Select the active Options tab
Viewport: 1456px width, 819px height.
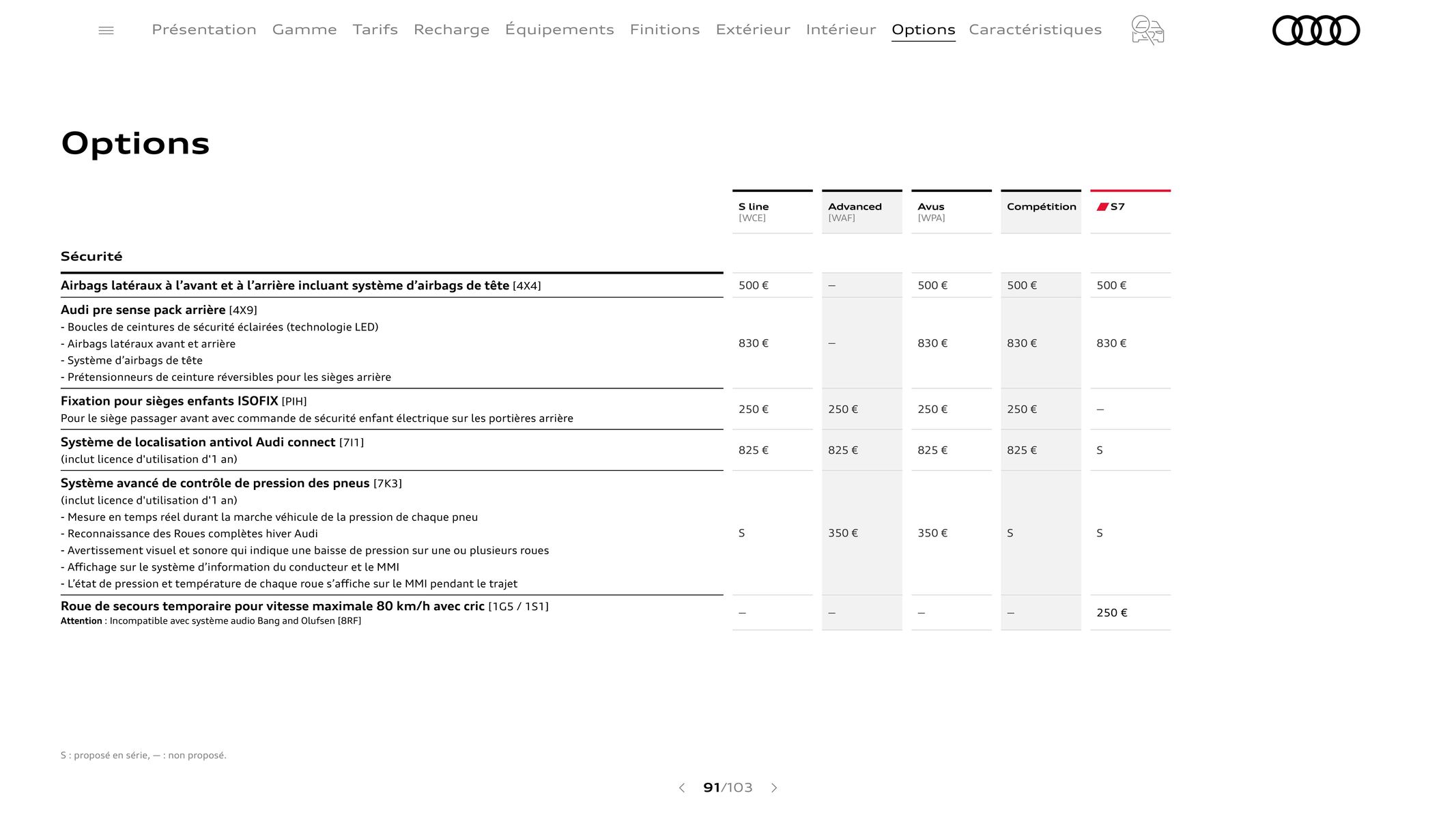924,30
